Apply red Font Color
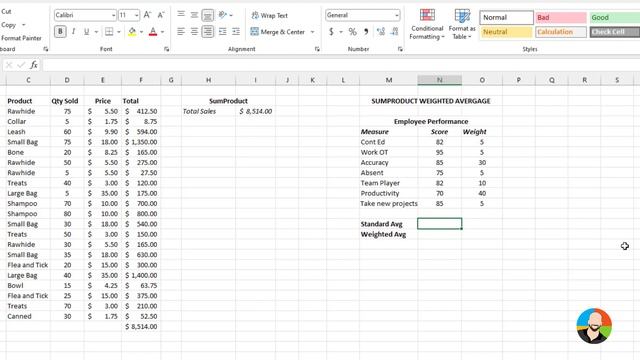This screenshot has width=640, height=360. point(153,31)
